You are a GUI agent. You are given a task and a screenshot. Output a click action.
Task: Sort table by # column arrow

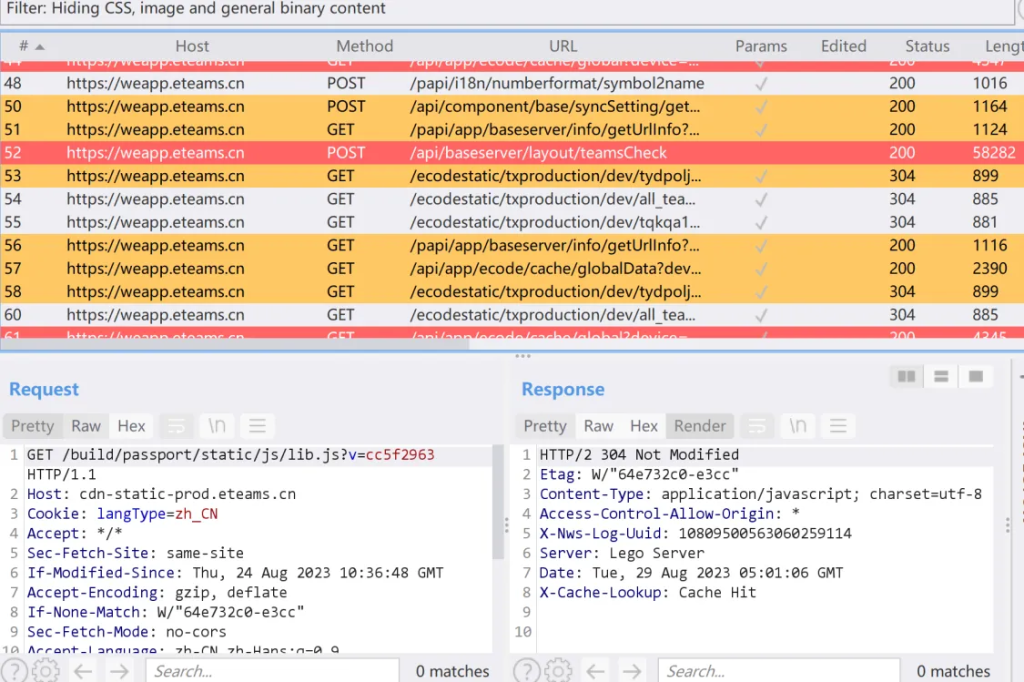pyautogui.click(x=40, y=47)
